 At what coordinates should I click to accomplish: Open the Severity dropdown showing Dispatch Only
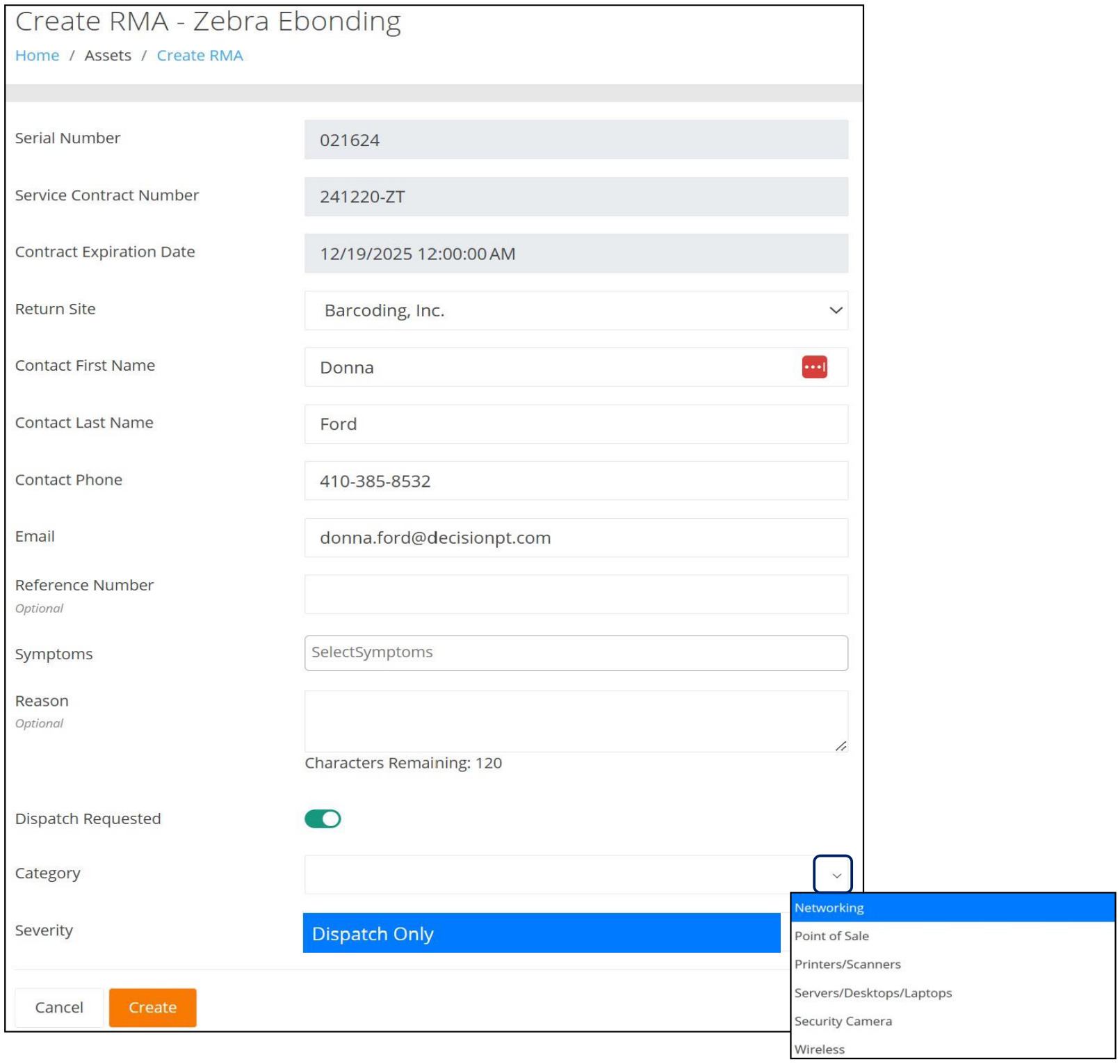pyautogui.click(x=542, y=933)
